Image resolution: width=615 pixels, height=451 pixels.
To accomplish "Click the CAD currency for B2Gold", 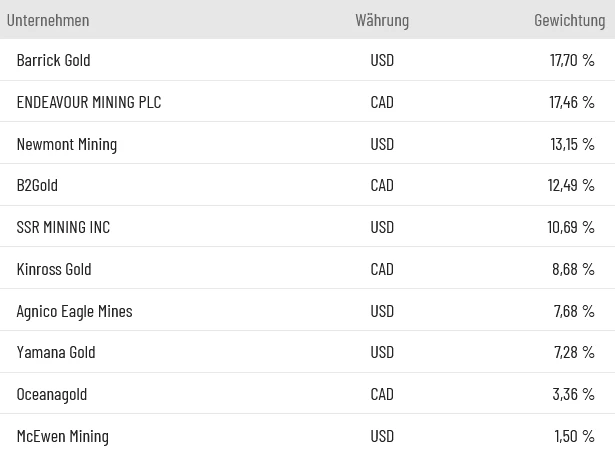I will (x=382, y=185).
